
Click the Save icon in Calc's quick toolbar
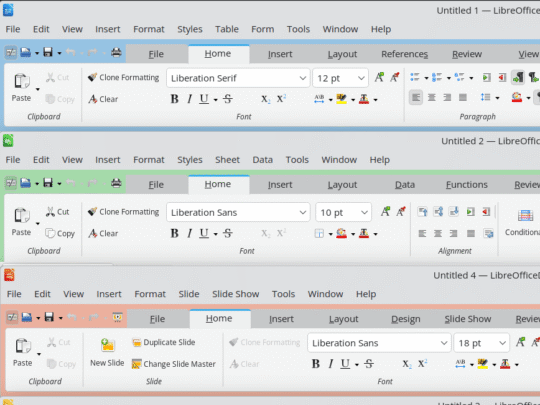click(48, 183)
